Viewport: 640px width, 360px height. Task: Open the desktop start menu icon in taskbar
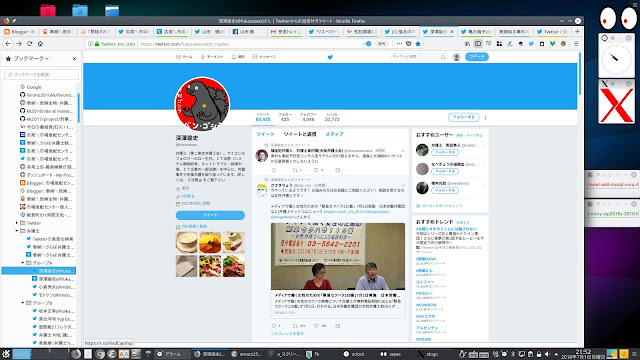[6, 354]
